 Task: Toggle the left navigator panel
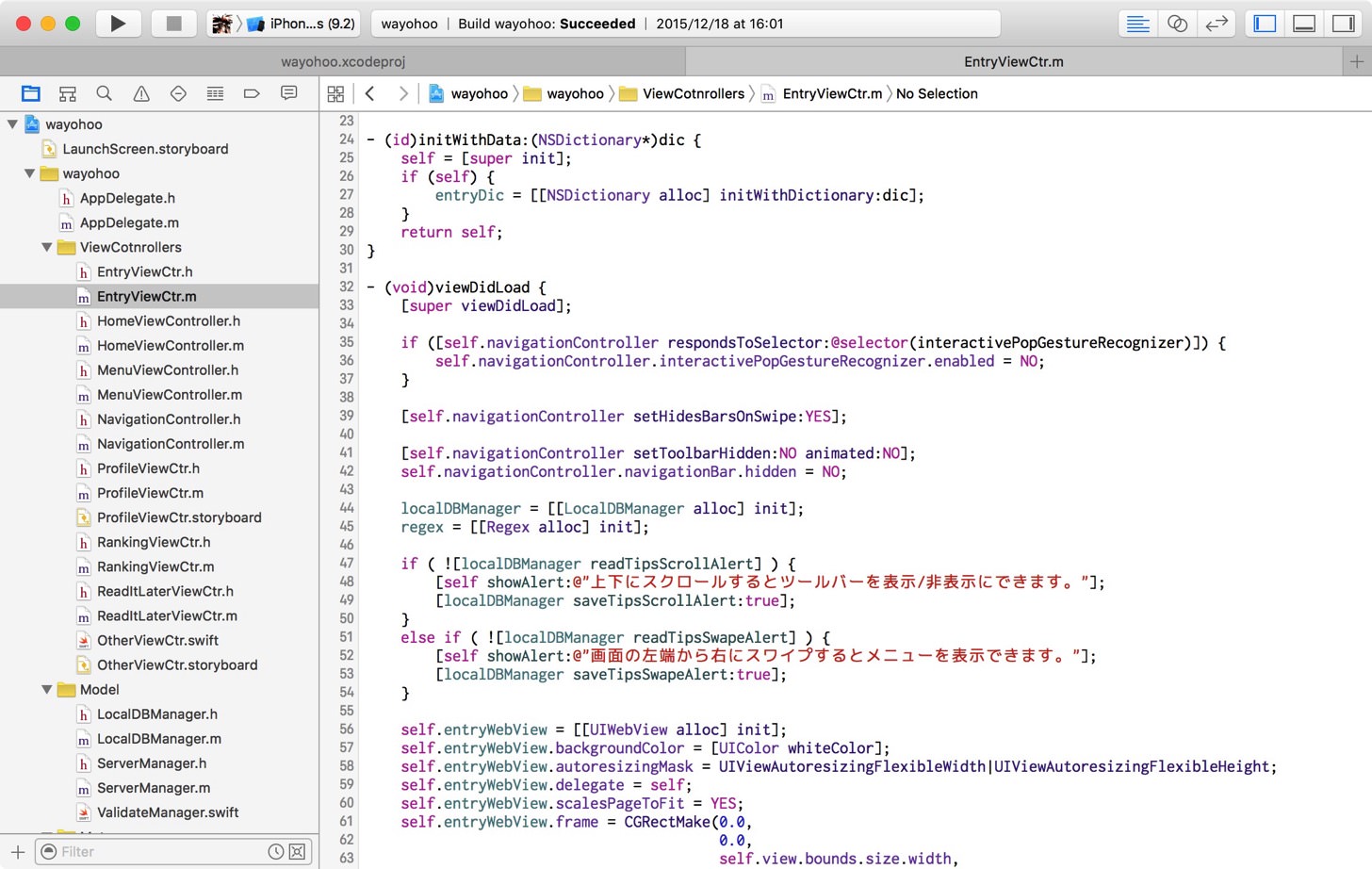coord(1265,24)
